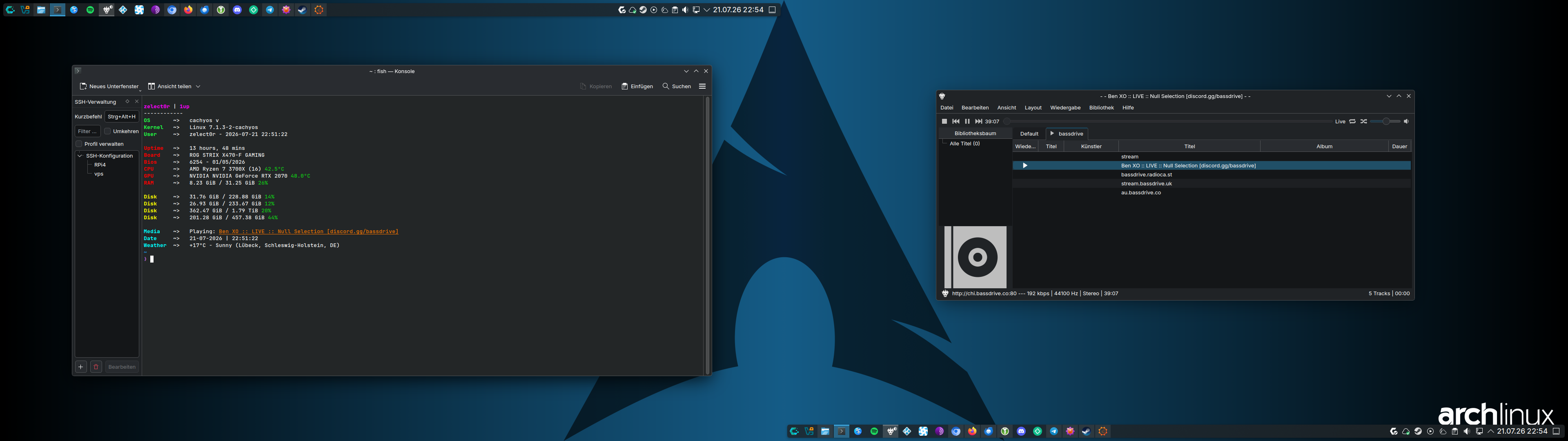Image resolution: width=1568 pixels, height=441 pixels.
Task: Float the SSH-Verwaltung panel via diamond icon
Action: pyautogui.click(x=127, y=102)
